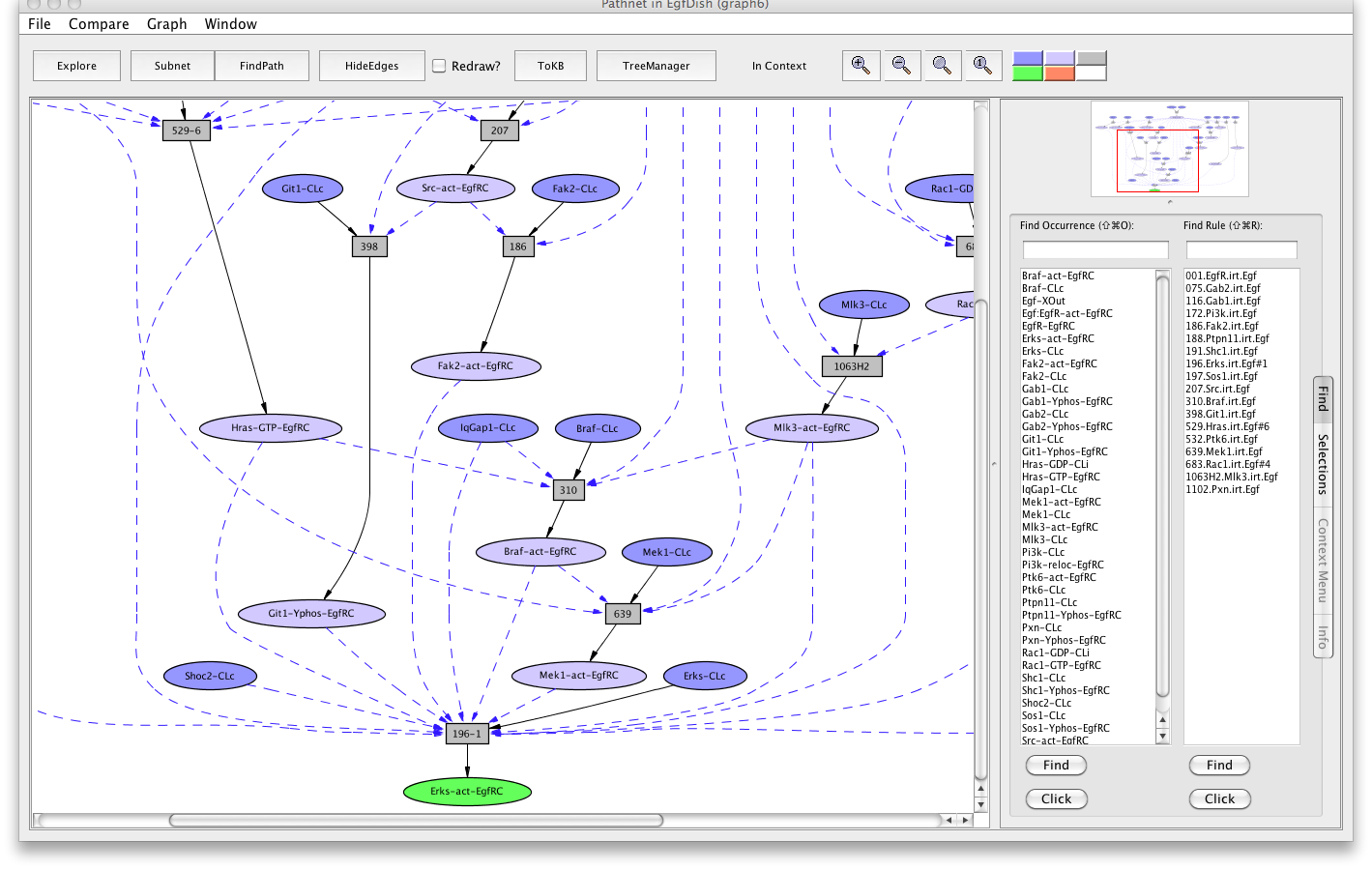The width and height of the screenshot is (1372, 870).
Task: Switch to the Info side tab
Action: pyautogui.click(x=1323, y=636)
